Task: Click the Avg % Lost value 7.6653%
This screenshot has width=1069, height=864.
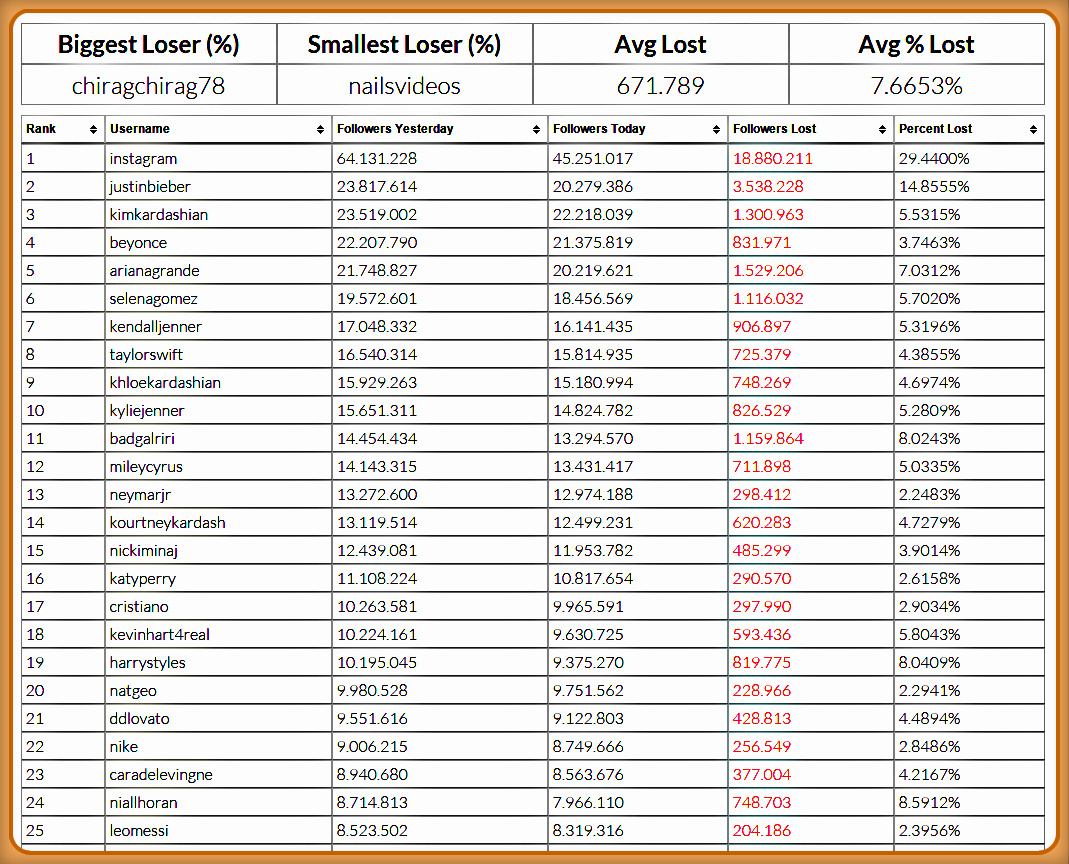Action: tap(916, 86)
